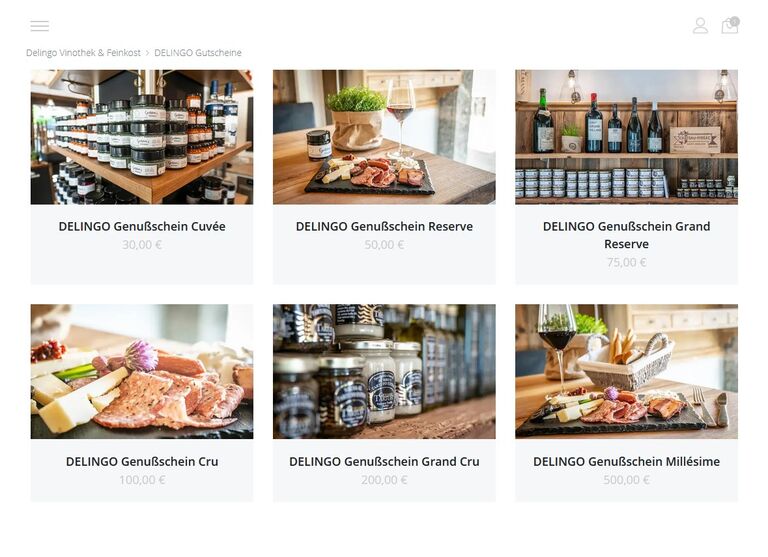This screenshot has width=768, height=557.
Task: Click the DELINGO Genußschein Cuvée title
Action: (x=142, y=226)
